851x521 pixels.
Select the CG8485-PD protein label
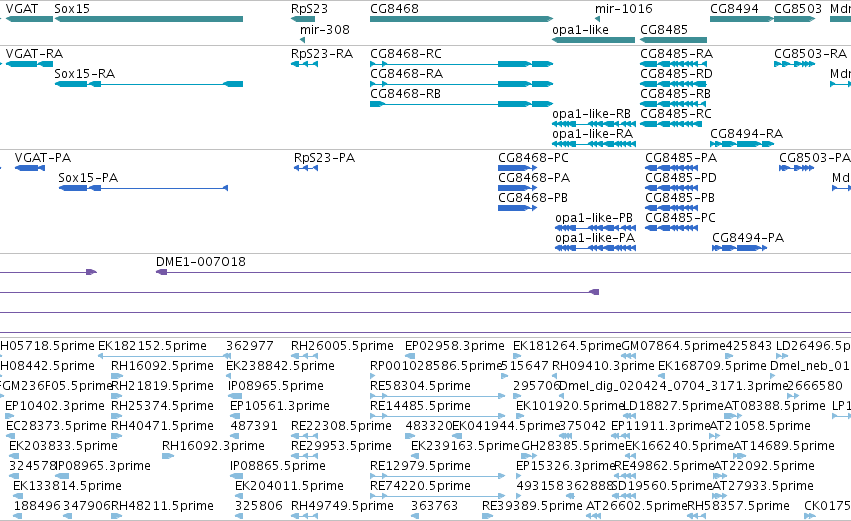point(681,178)
